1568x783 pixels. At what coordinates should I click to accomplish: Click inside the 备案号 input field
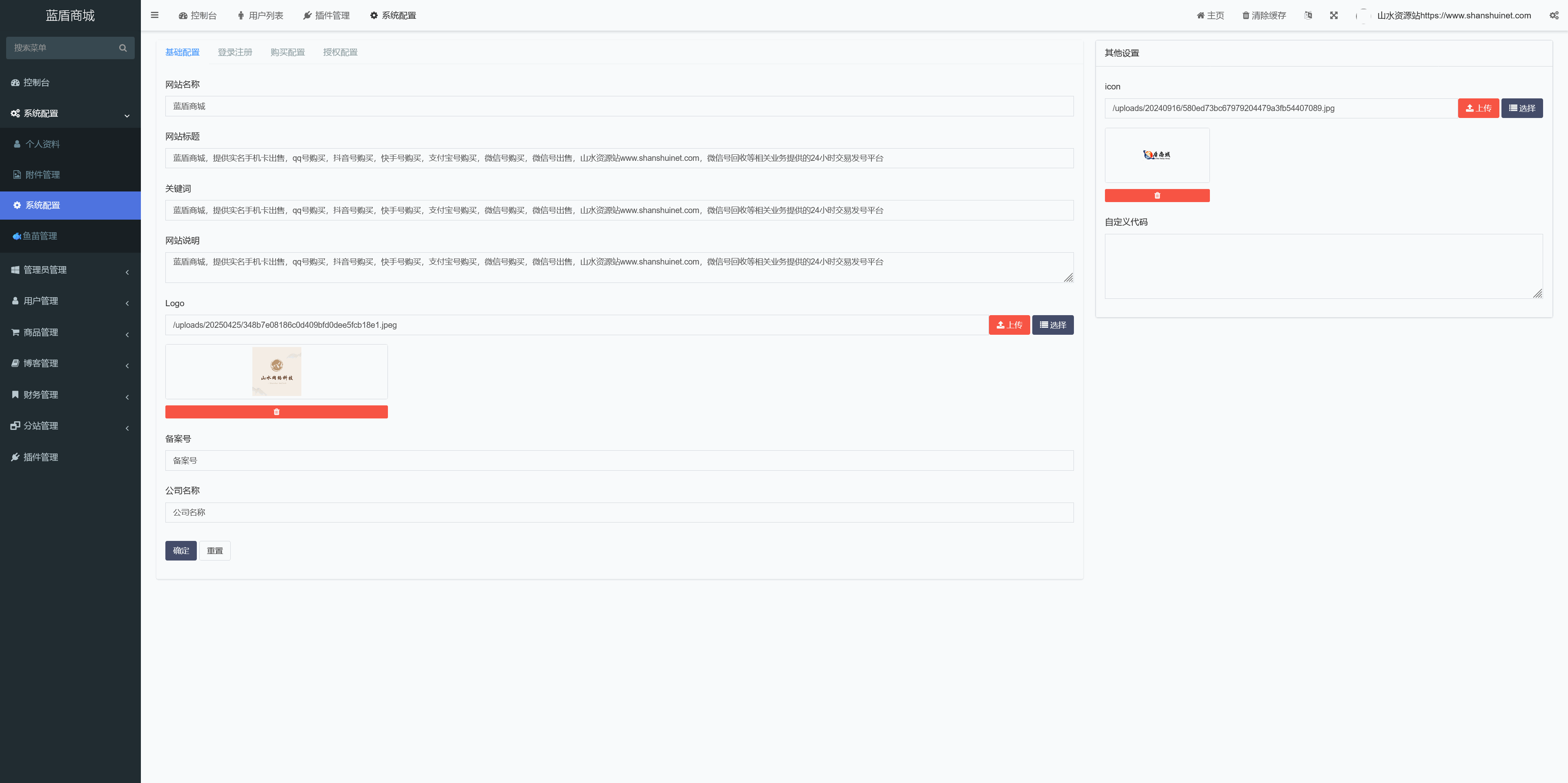click(619, 460)
